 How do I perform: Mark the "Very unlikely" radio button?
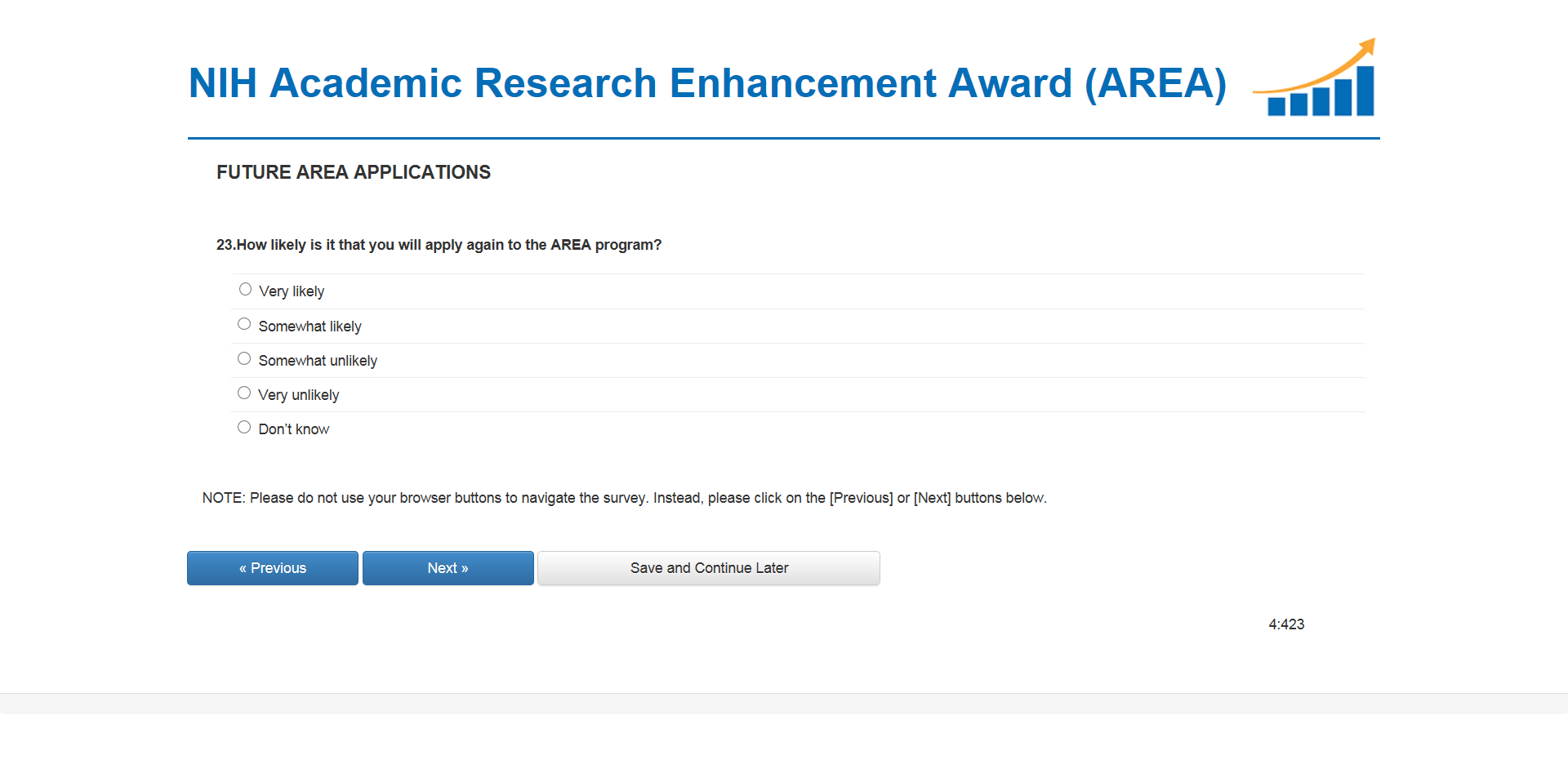pyautogui.click(x=244, y=393)
